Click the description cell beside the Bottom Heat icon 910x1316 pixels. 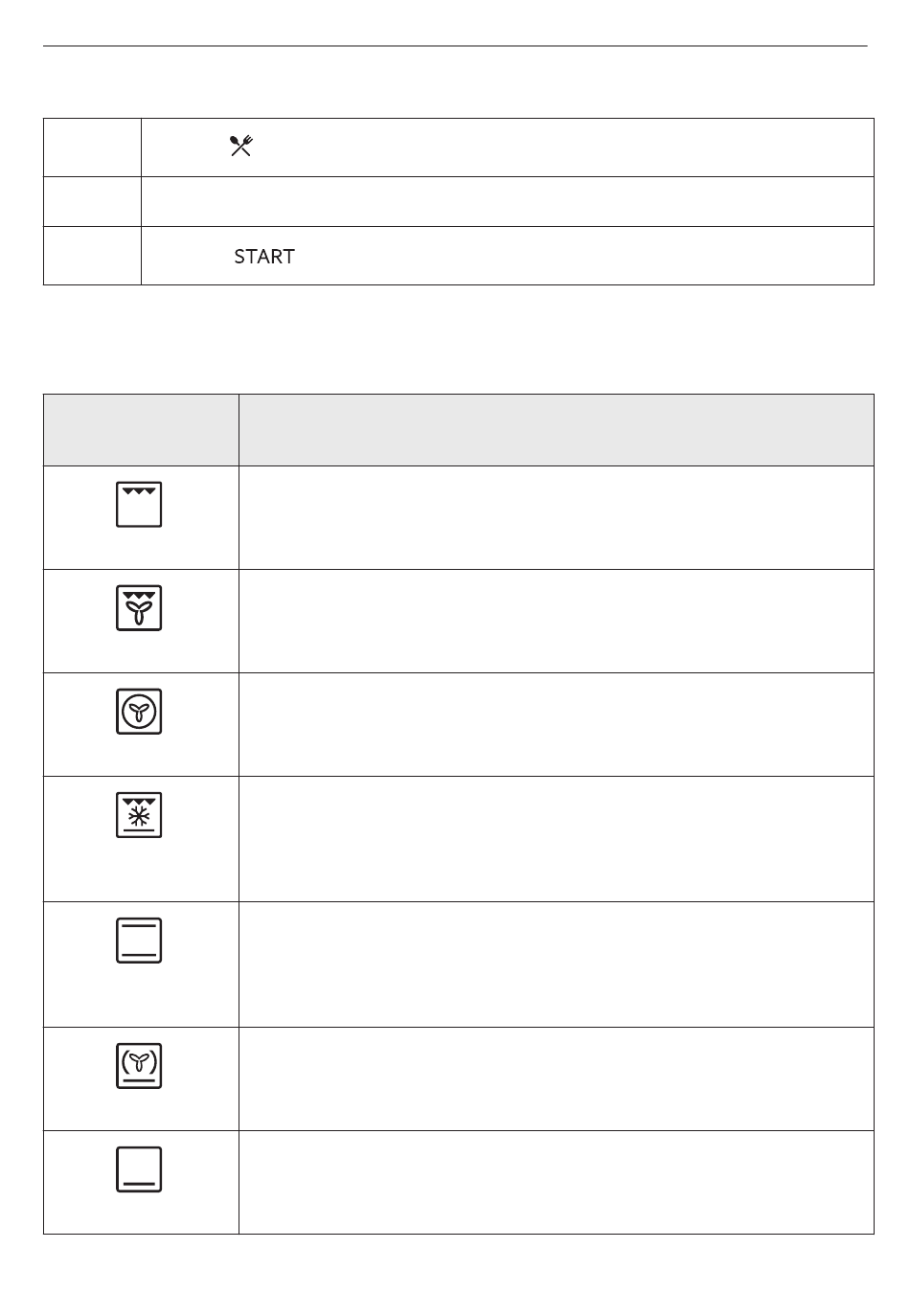point(557,1183)
